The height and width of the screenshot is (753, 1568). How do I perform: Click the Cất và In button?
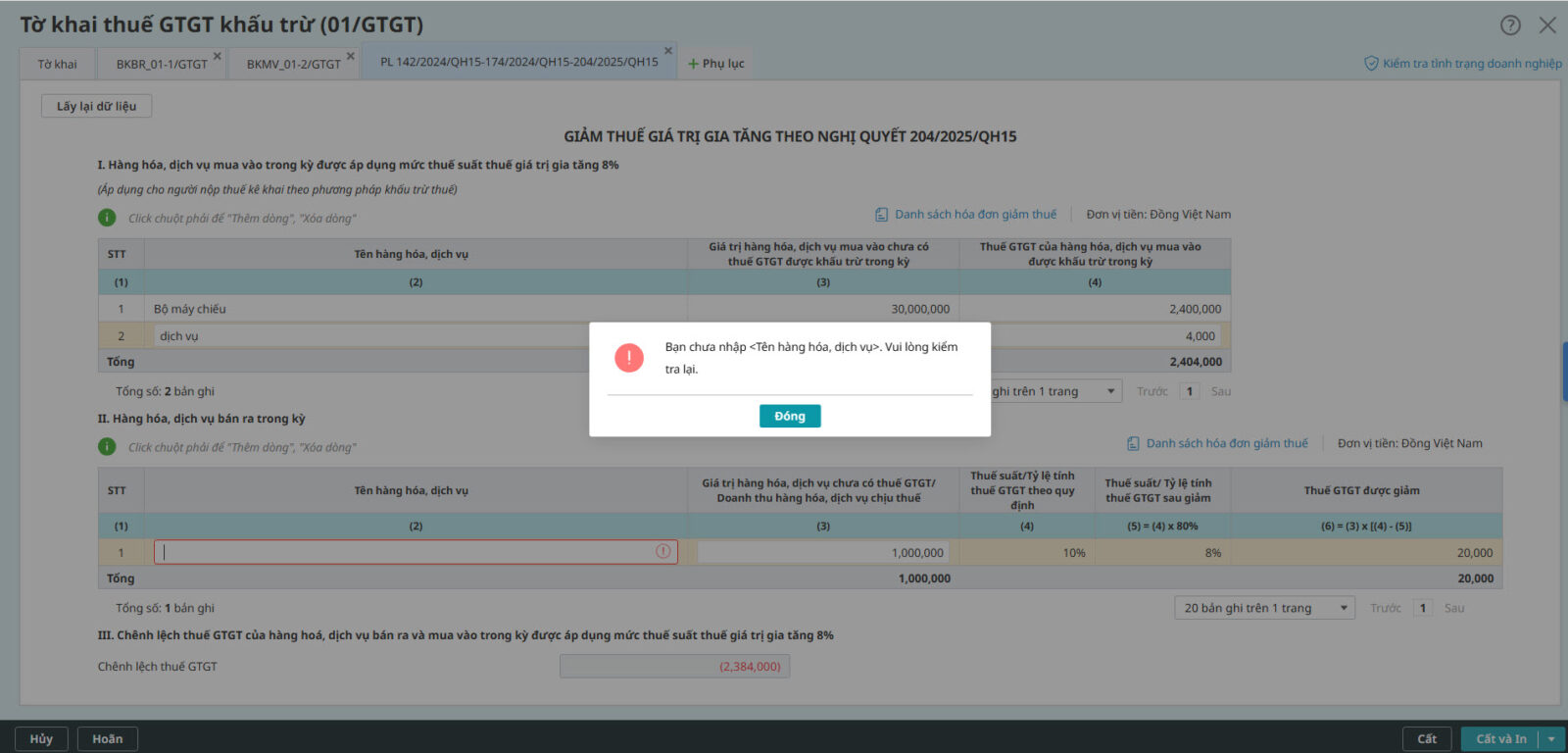pyautogui.click(x=1500, y=739)
